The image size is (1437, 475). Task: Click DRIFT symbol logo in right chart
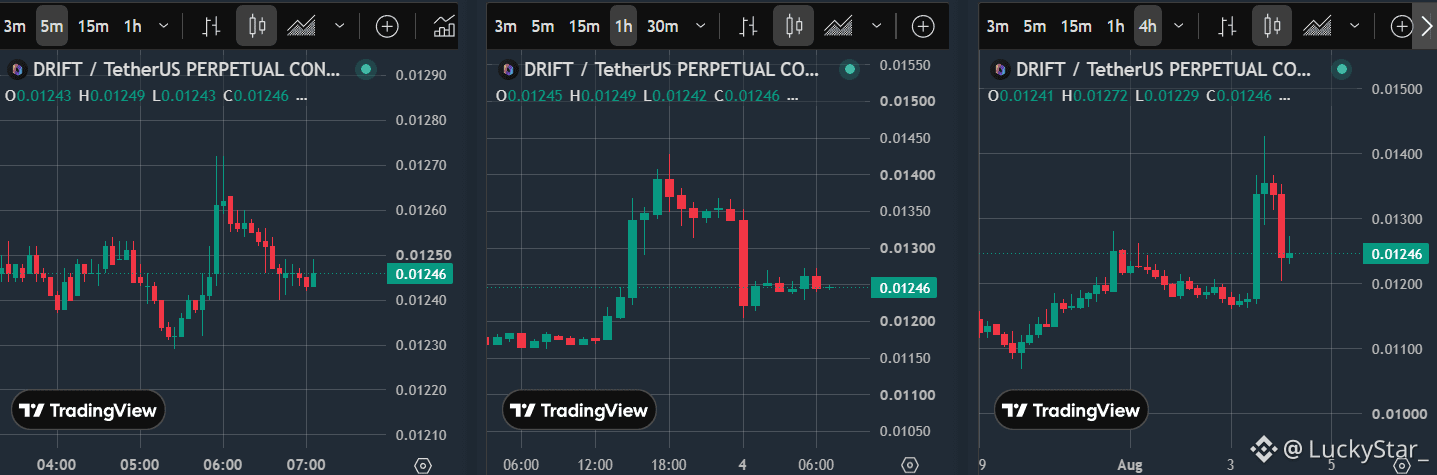pos(1000,70)
